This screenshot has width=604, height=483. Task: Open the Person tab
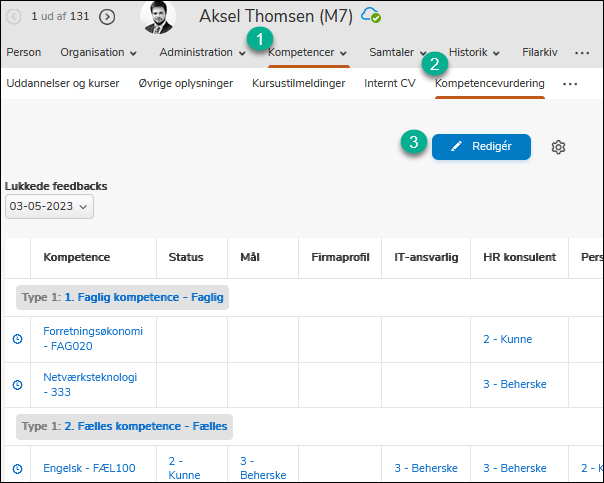(24, 52)
